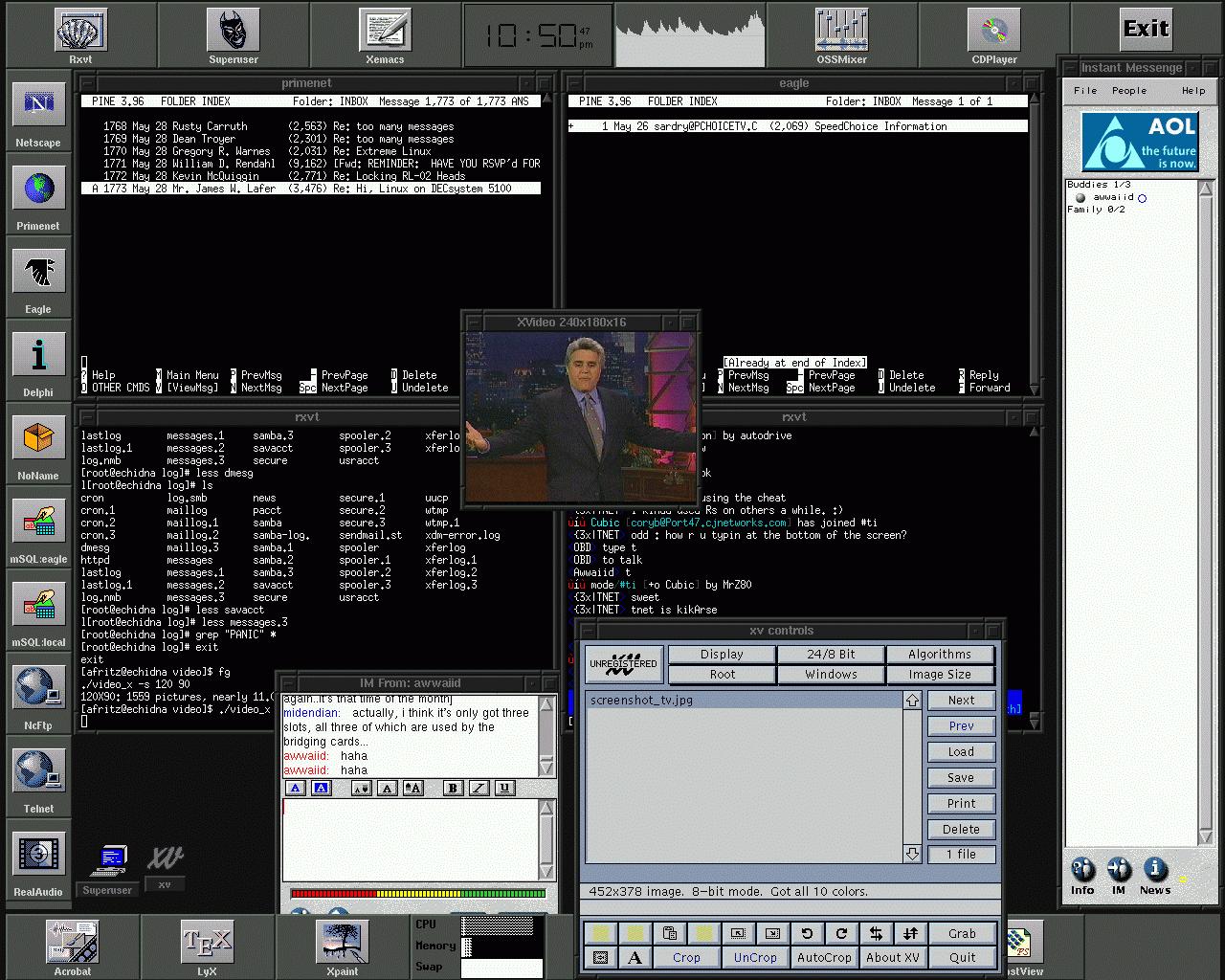This screenshot has width=1225, height=980.
Task: Click xv file list scroll-up arrow
Action: pos(912,701)
